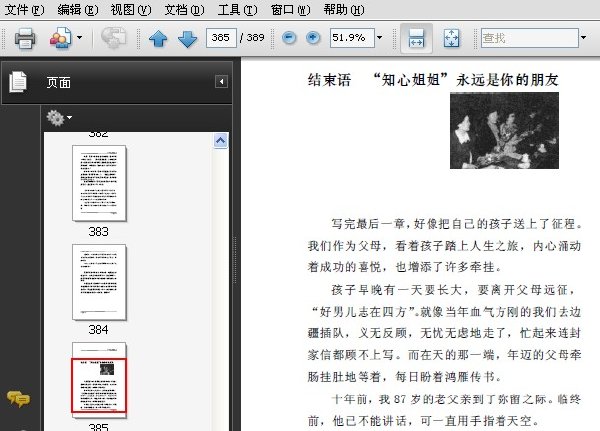Click the Pages panel document icon
The image size is (600, 431).
(x=18, y=82)
